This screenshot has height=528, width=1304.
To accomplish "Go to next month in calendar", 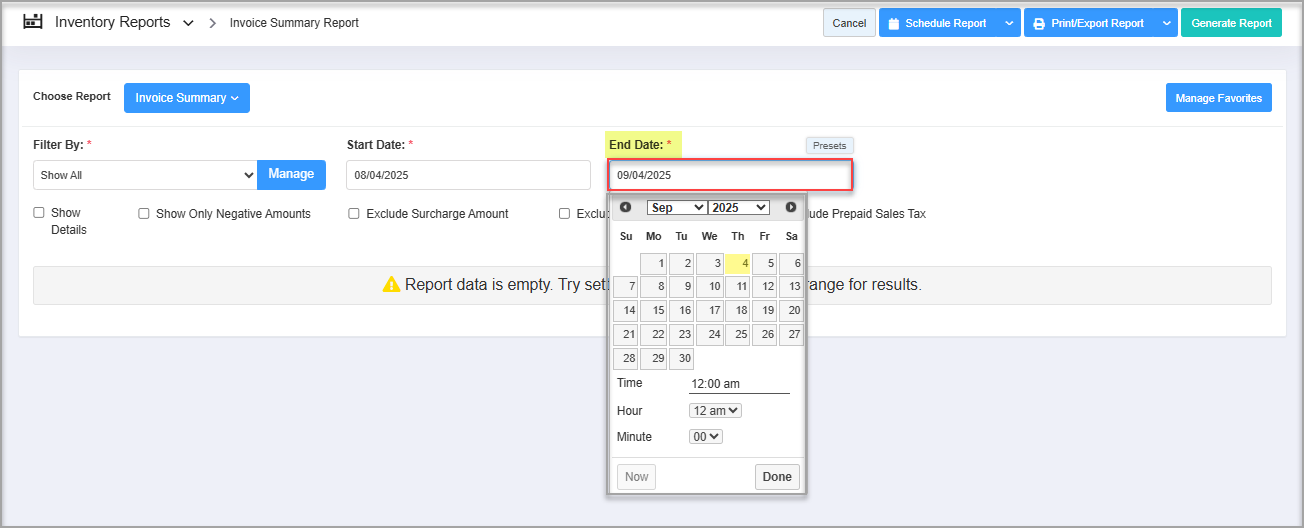I will pos(791,207).
